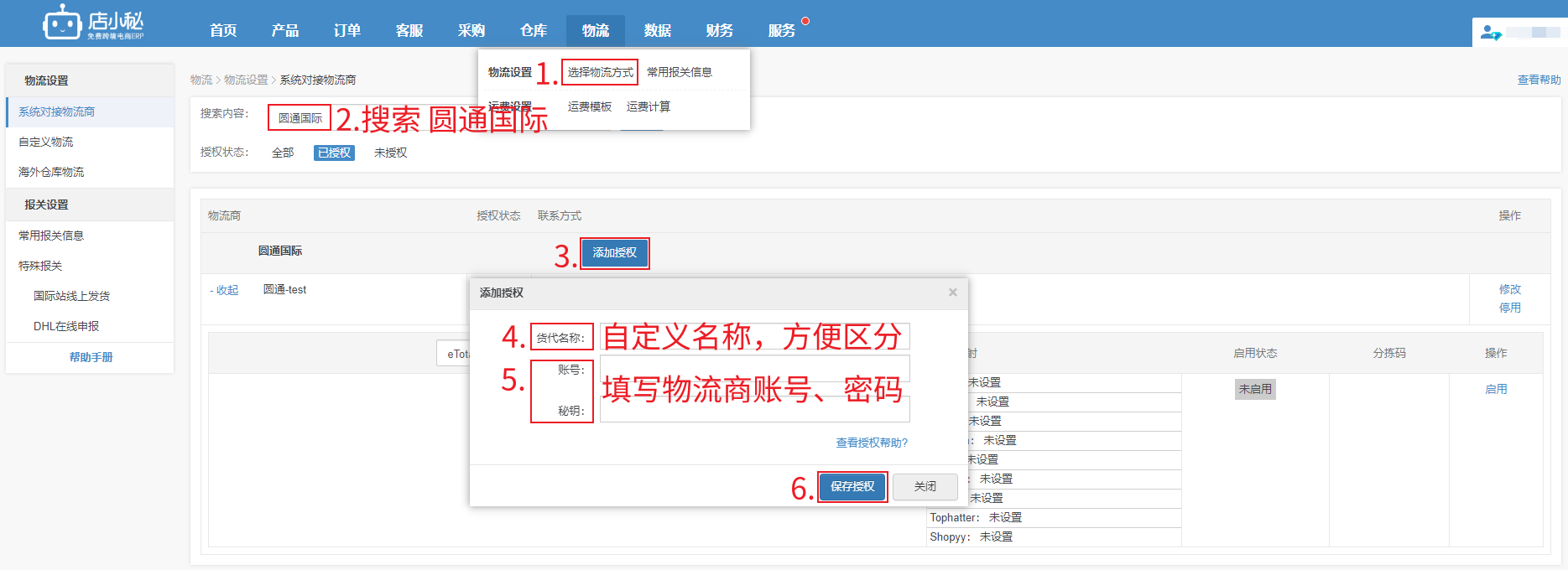The width and height of the screenshot is (1568, 570).
Task: Open the 数据 nav tab
Action: click(658, 30)
